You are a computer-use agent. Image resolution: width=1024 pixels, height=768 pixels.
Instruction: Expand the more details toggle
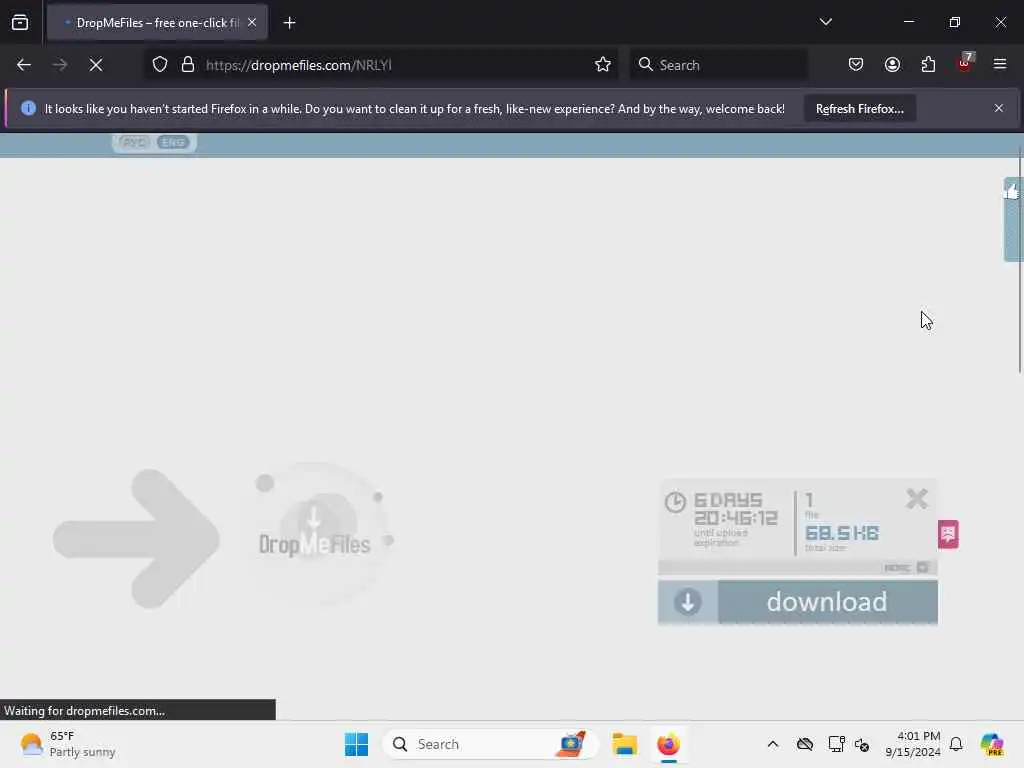click(x=906, y=568)
